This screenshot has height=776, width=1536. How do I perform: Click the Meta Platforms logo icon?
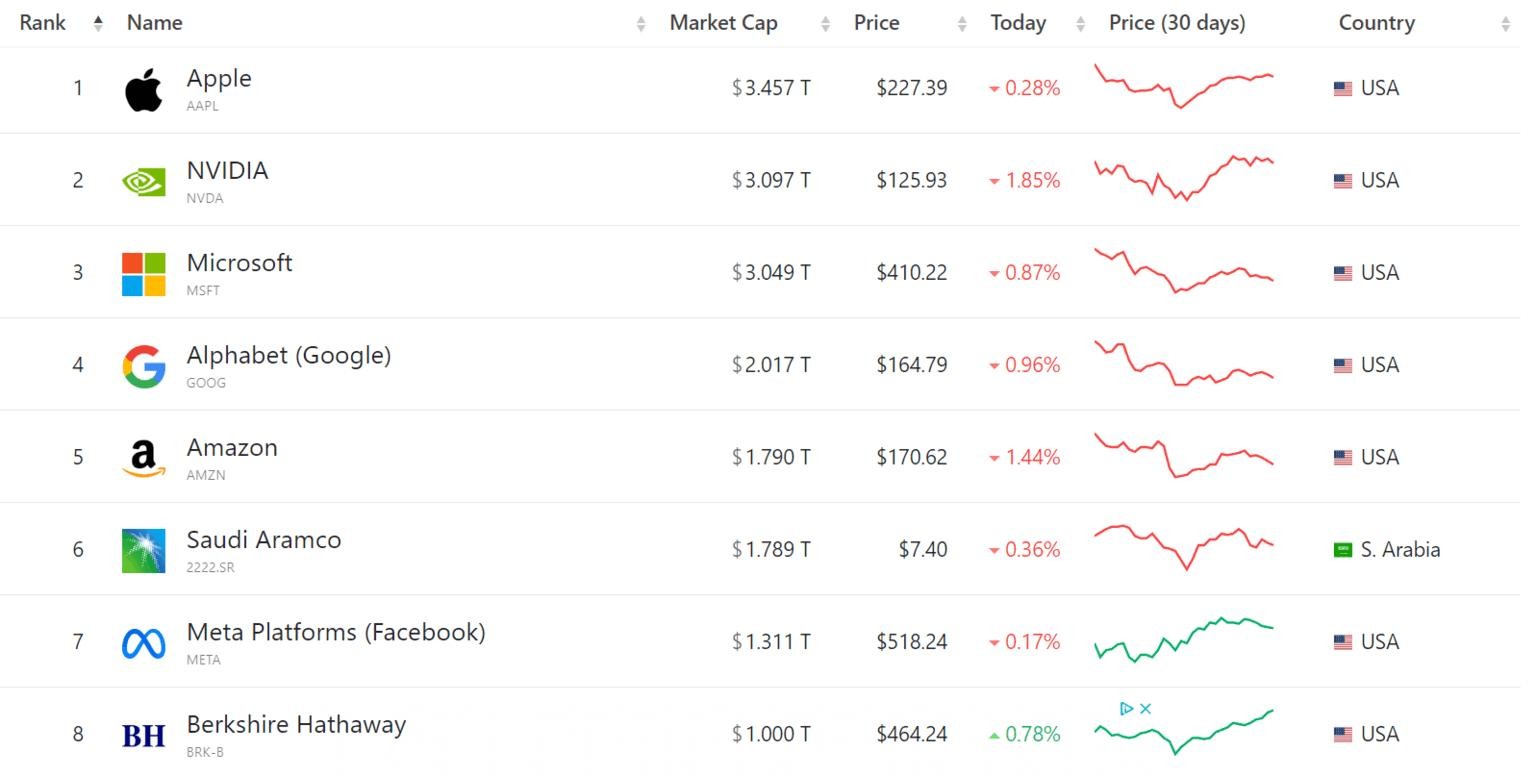click(143, 643)
